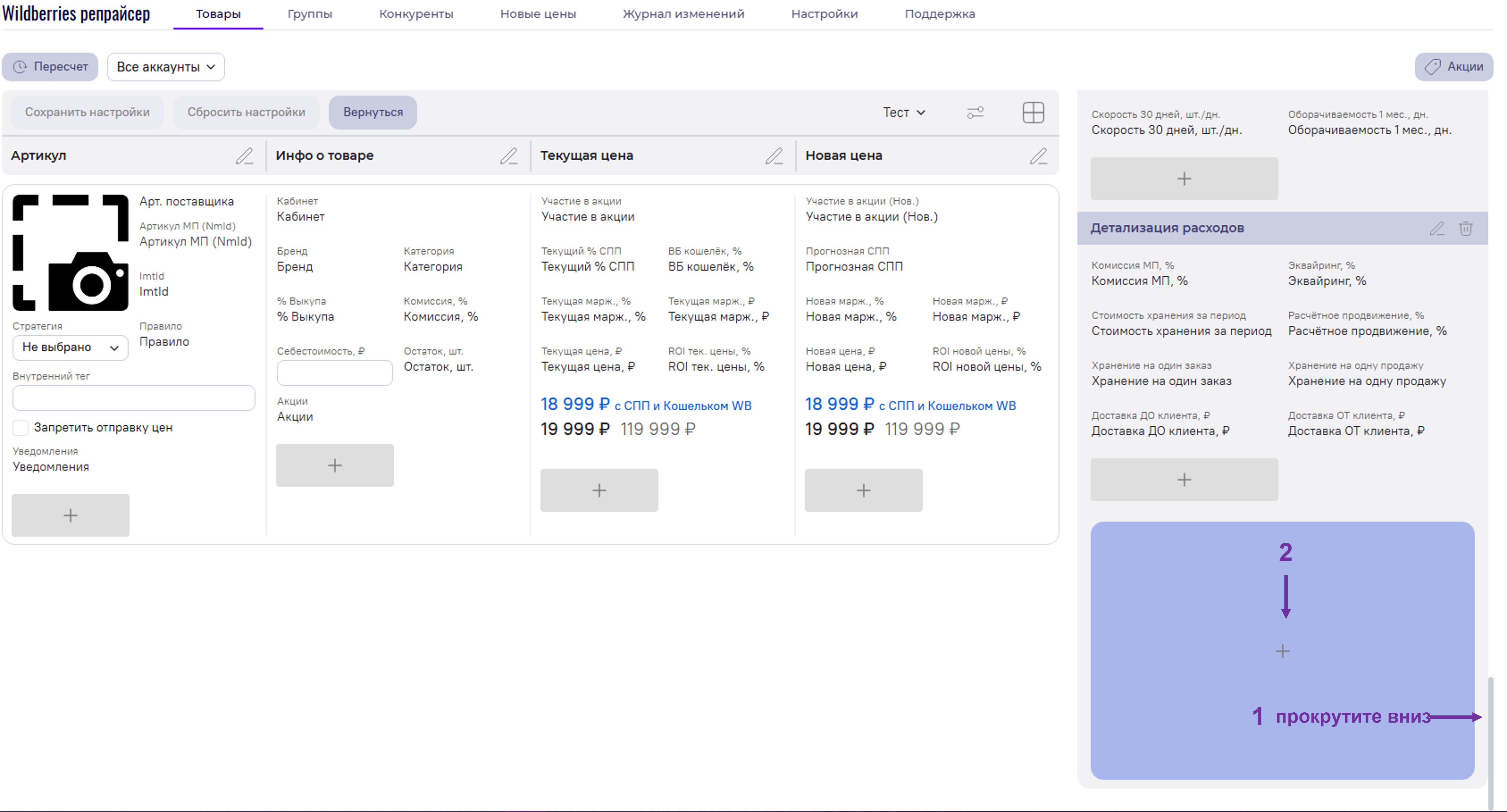This screenshot has width=1507, height=812.
Task: Edit the Инфо о товаре column header
Action: click(x=509, y=155)
